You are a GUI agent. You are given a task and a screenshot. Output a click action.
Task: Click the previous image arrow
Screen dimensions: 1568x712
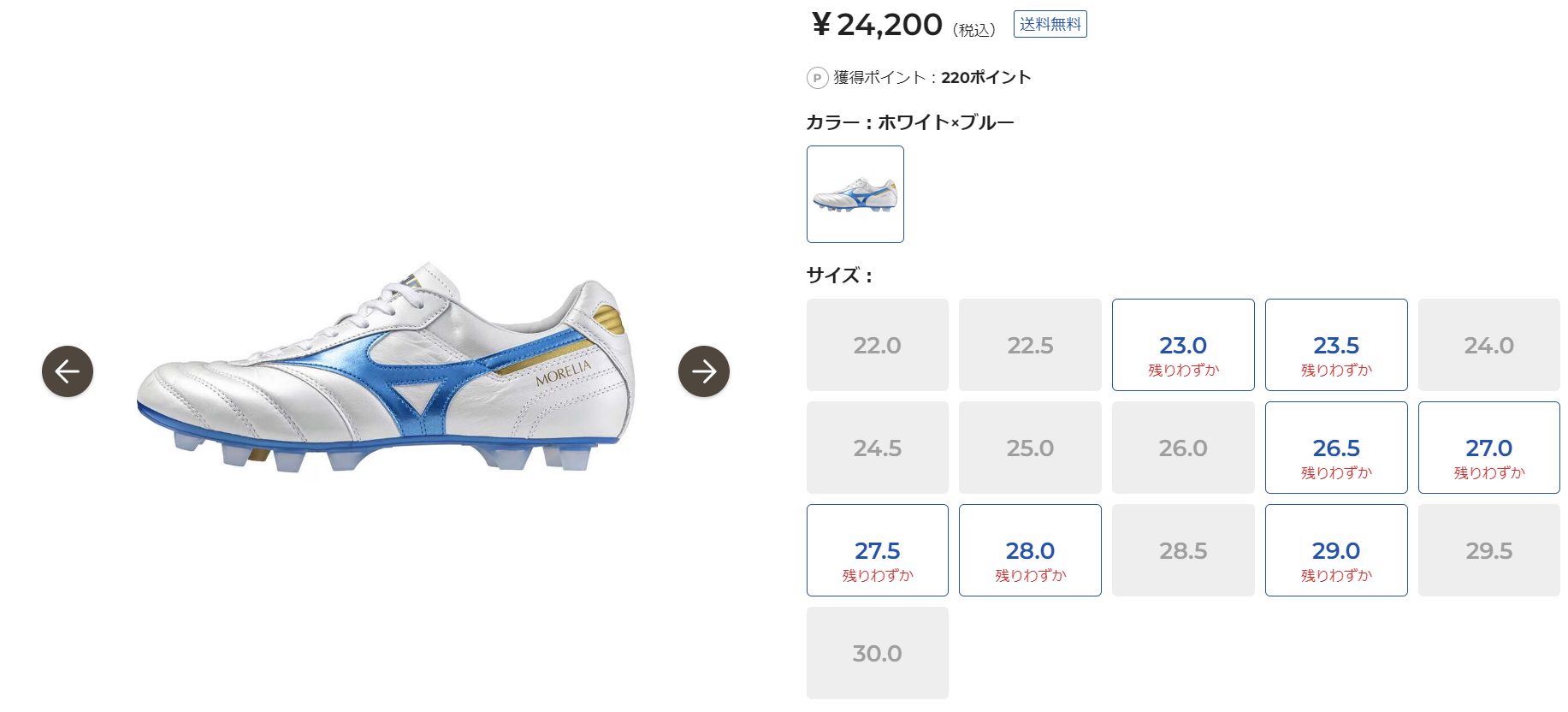click(x=67, y=371)
